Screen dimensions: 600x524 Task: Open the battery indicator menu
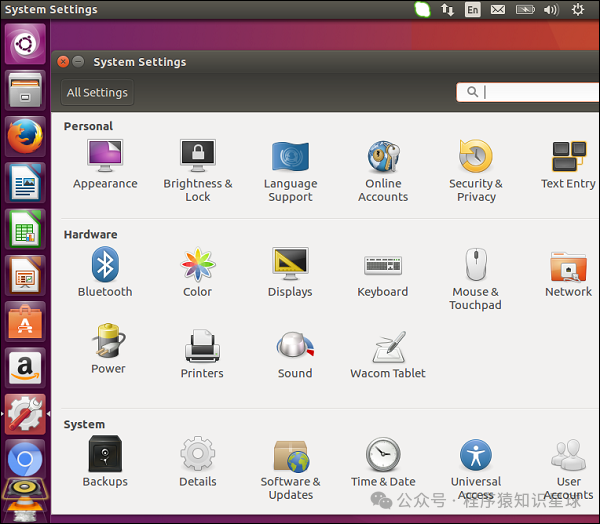525,9
